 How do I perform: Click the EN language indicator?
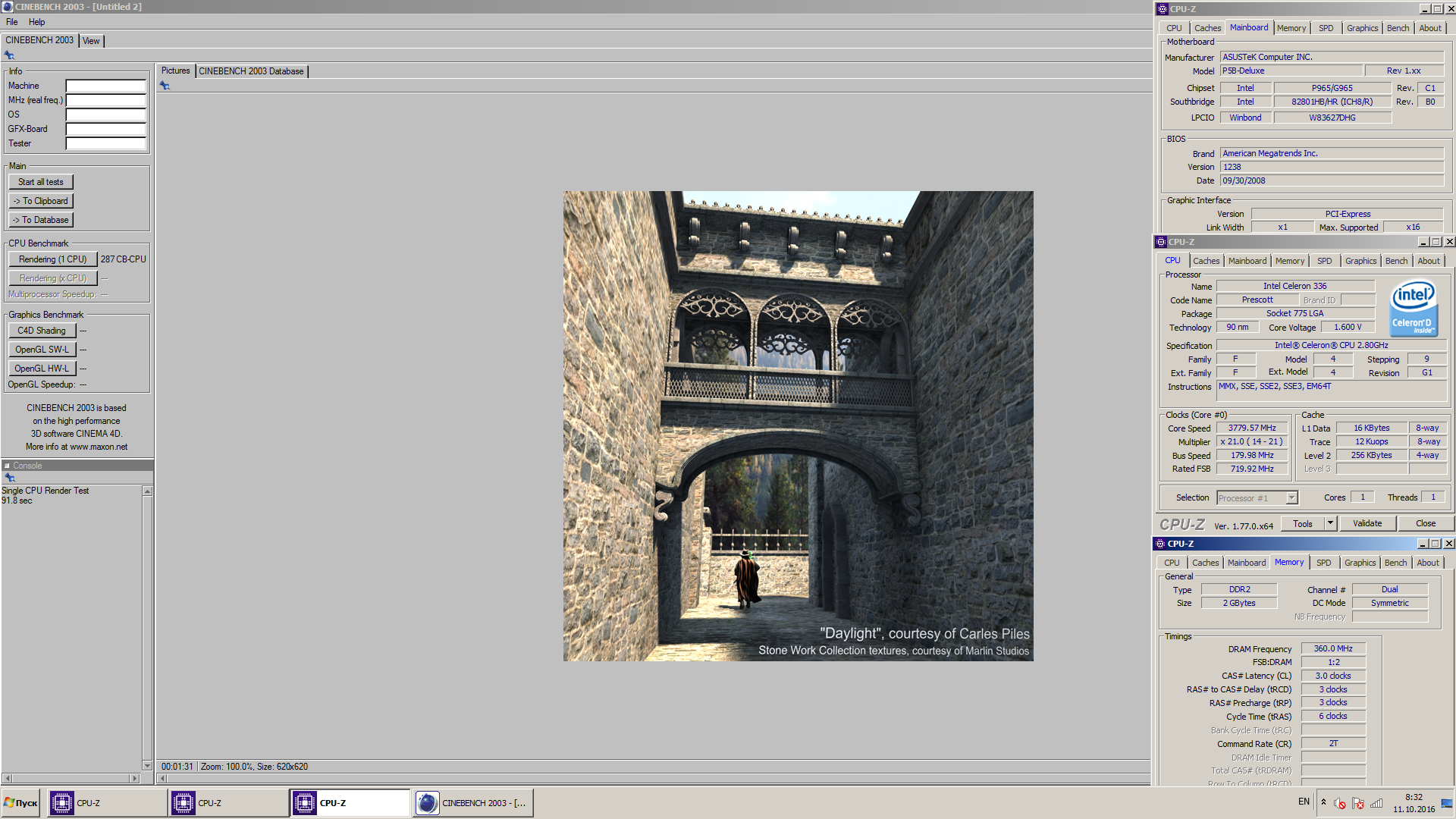tap(1304, 802)
